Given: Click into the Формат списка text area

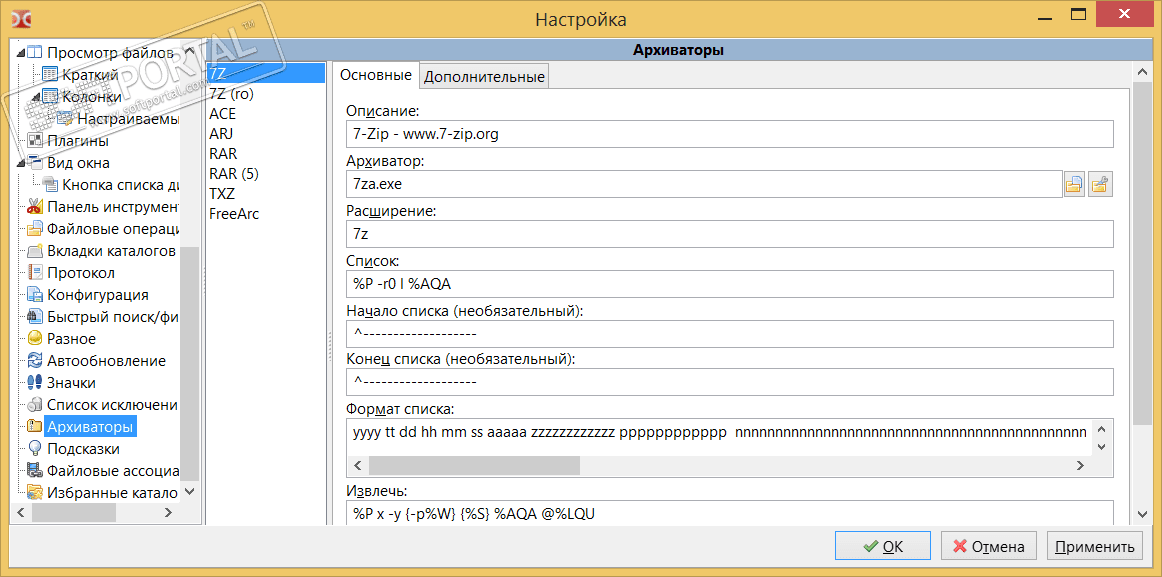Looking at the screenshot, I should pyautogui.click(x=720, y=436).
